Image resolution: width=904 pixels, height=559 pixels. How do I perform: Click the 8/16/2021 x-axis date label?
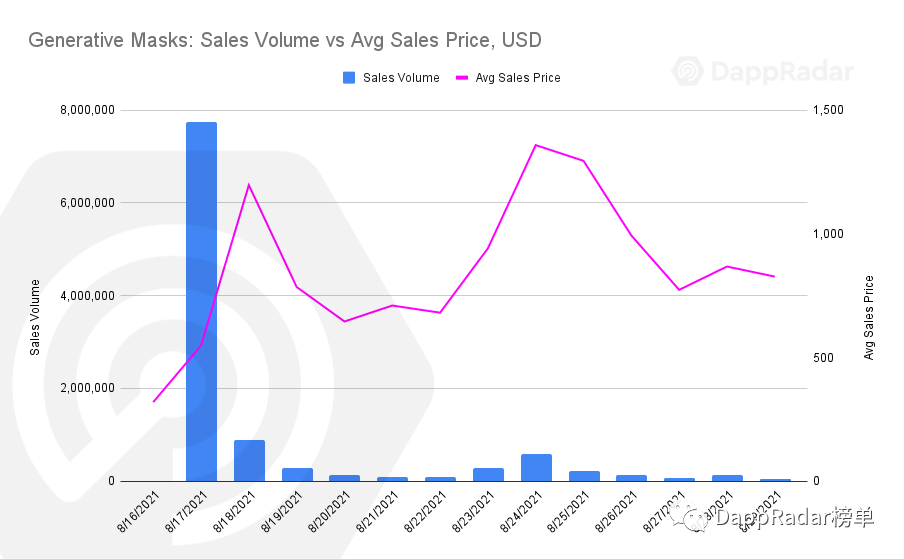pos(137,511)
